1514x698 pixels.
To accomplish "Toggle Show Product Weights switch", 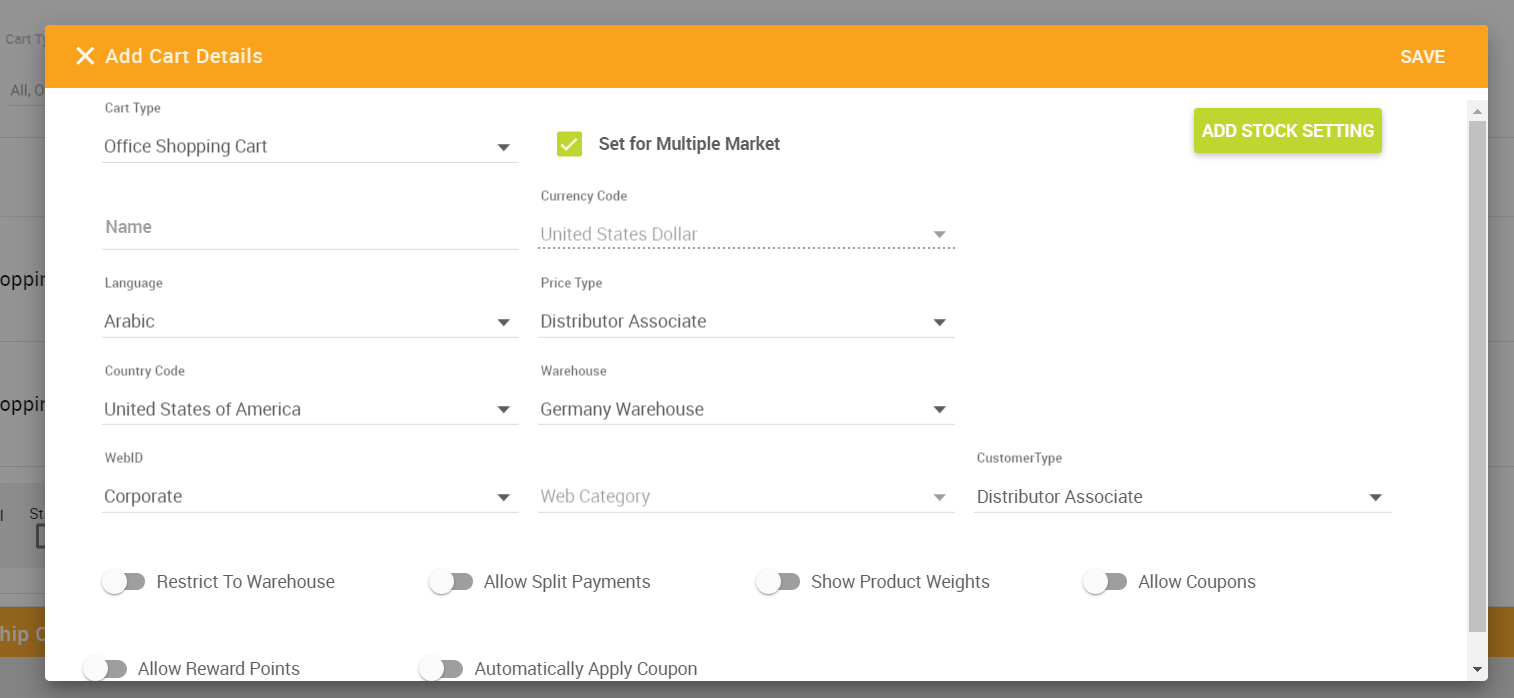I will tap(778, 582).
